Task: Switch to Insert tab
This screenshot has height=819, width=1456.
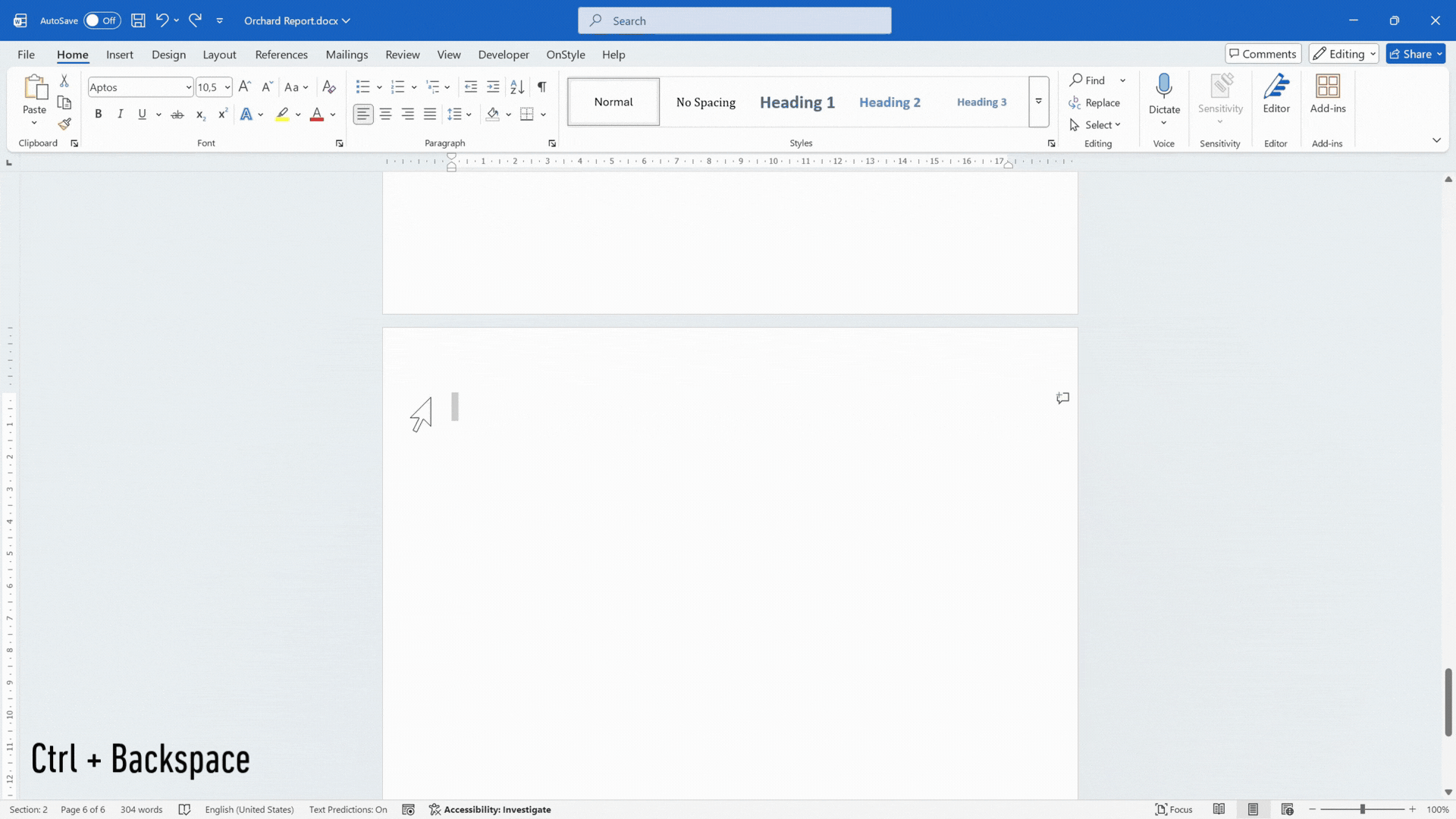Action: click(120, 55)
